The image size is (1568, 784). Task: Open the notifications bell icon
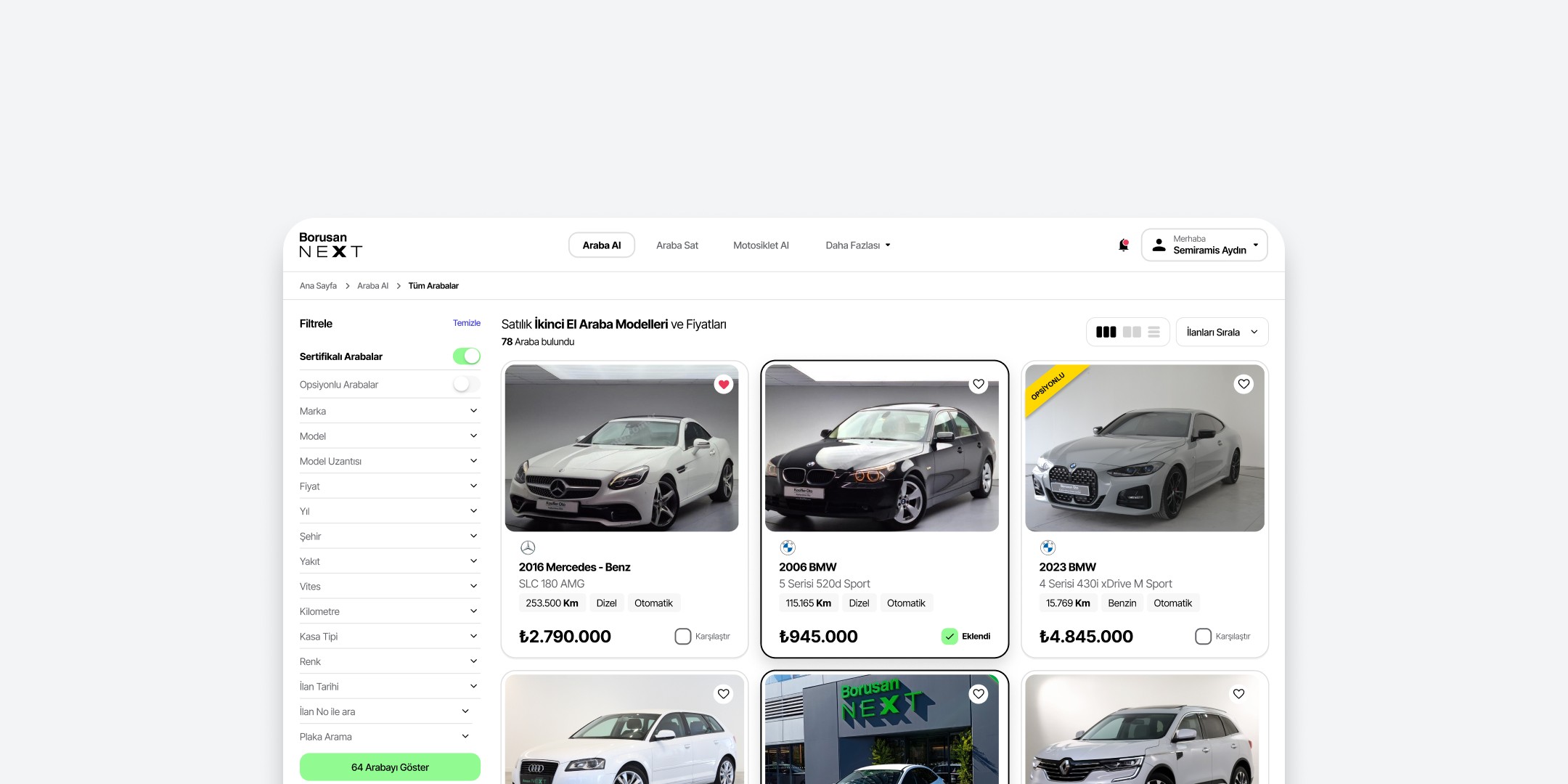click(1123, 245)
